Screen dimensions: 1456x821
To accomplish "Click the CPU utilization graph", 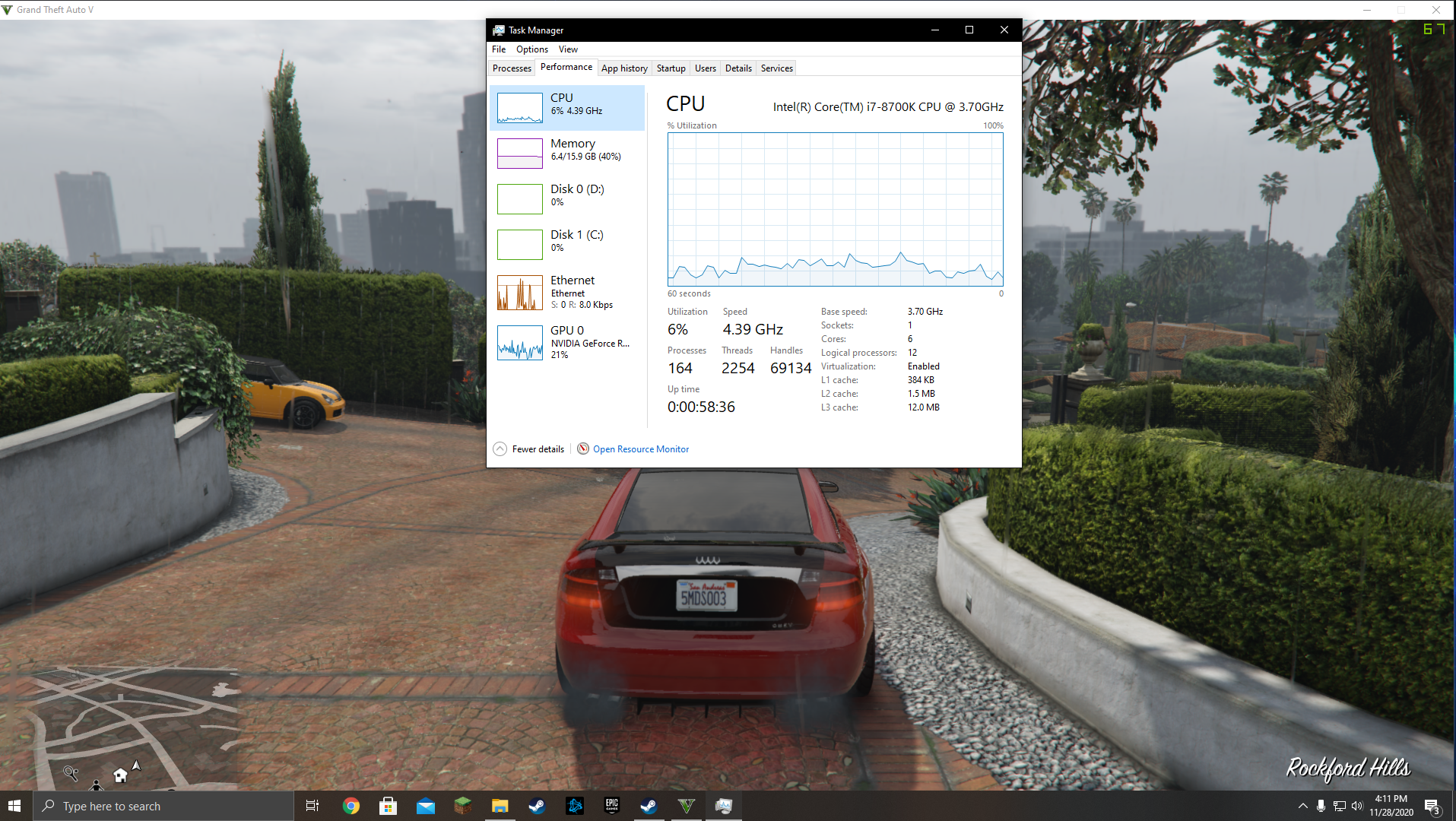I will click(x=835, y=209).
